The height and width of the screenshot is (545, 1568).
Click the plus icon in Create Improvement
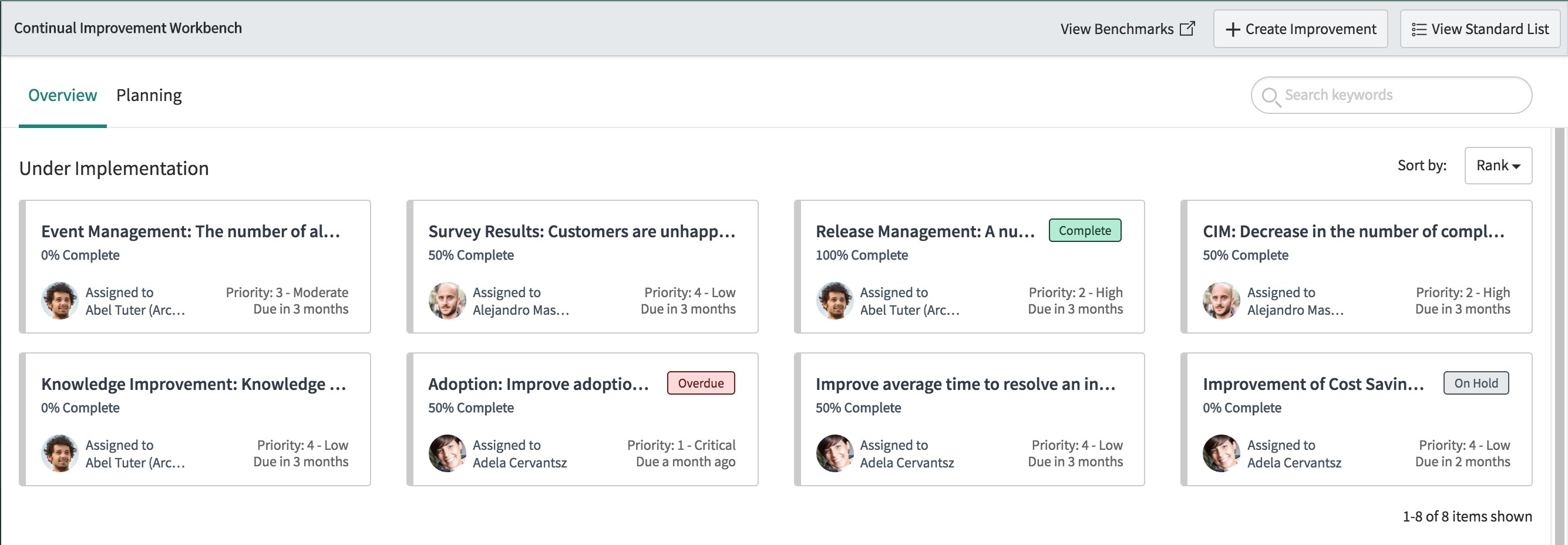coord(1233,29)
